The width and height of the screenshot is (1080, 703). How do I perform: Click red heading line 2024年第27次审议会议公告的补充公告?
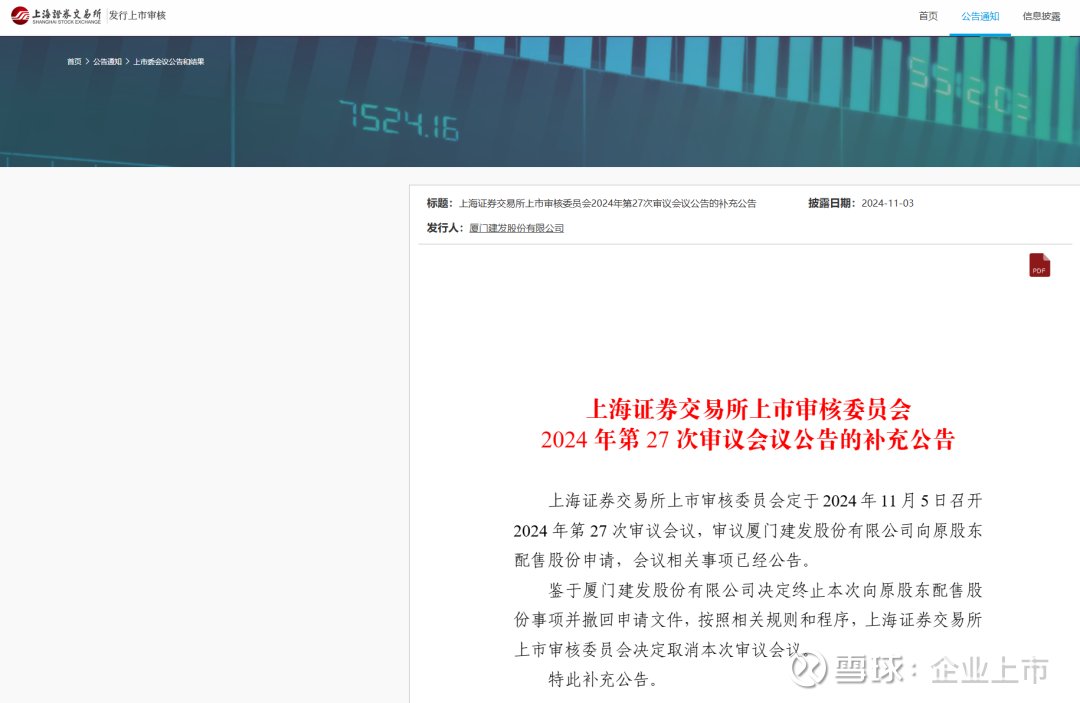(x=748, y=439)
